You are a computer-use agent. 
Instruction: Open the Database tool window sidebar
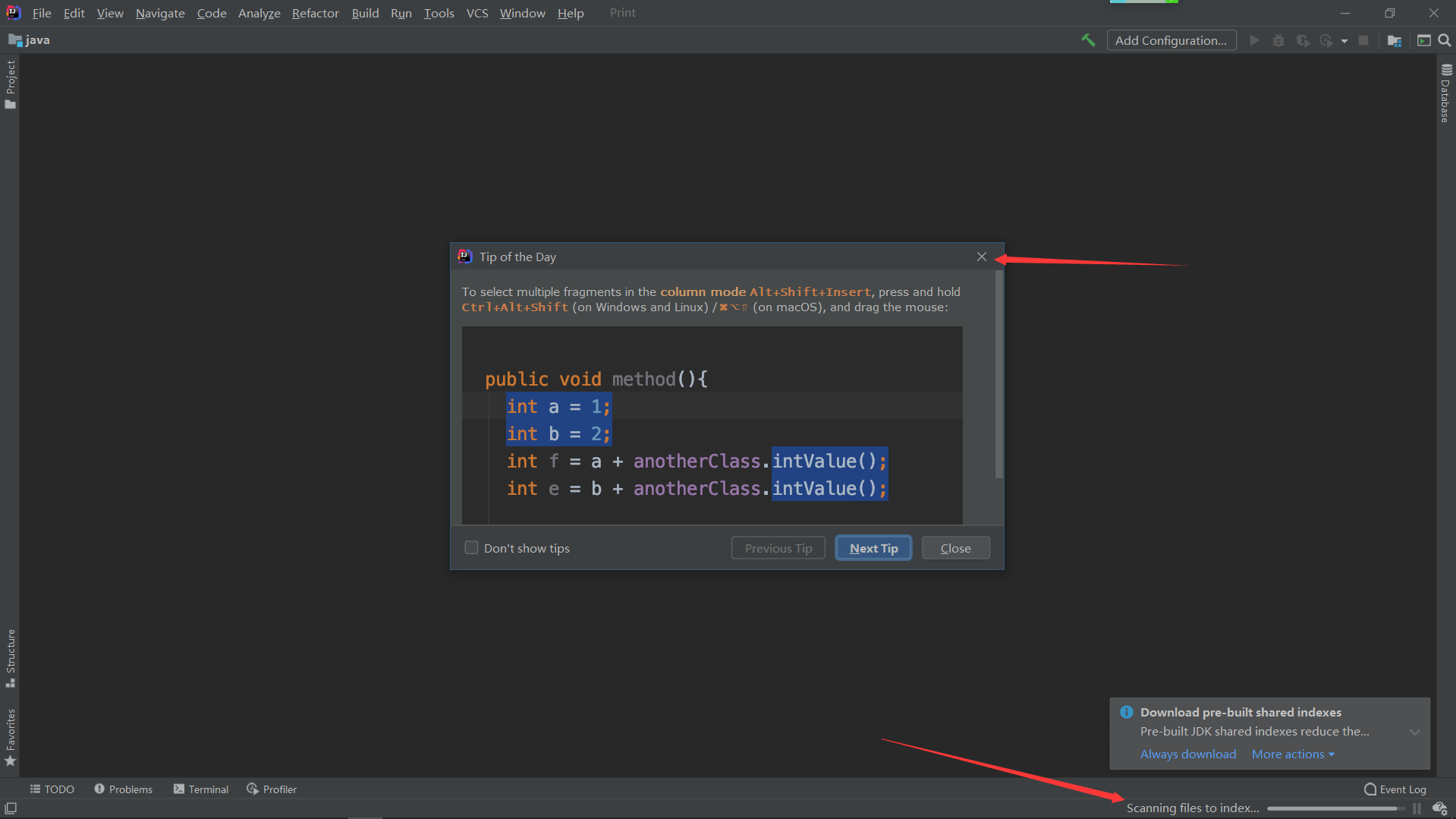tap(1445, 93)
